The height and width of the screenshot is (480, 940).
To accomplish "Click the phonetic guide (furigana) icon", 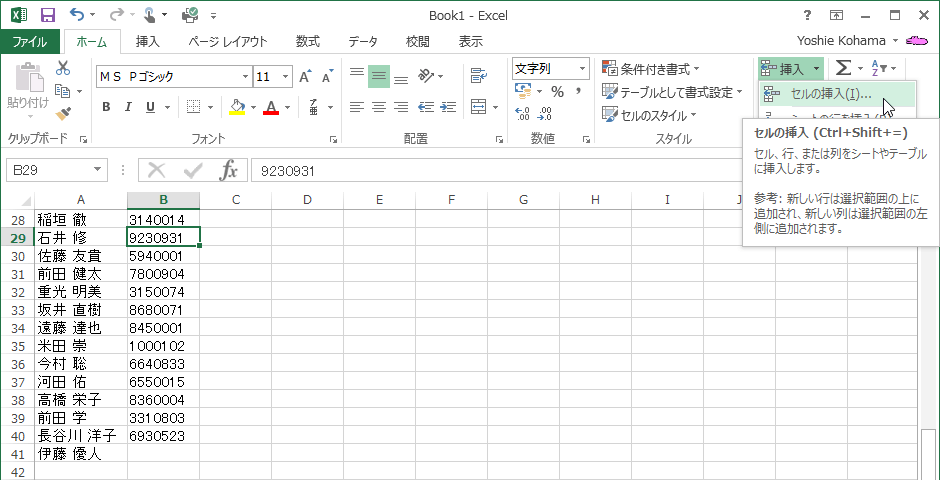I will pyautogui.click(x=314, y=107).
